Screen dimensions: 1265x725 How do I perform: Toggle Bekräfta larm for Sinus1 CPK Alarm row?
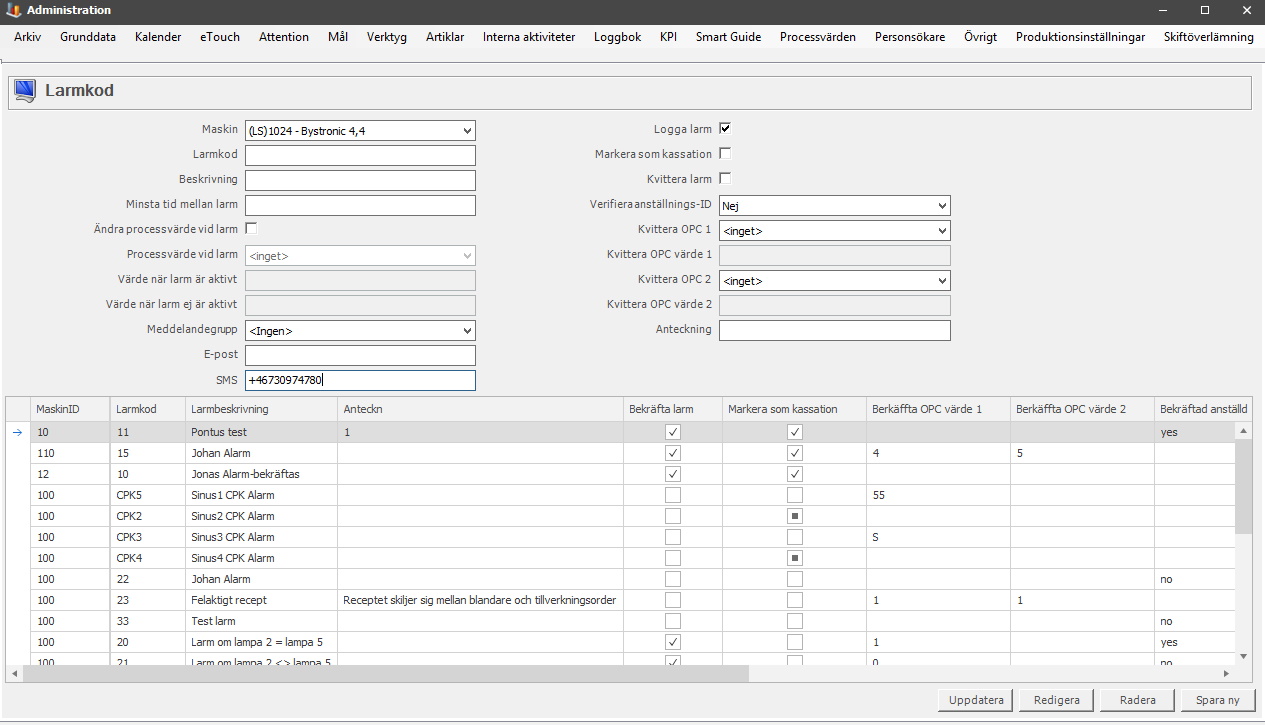pyautogui.click(x=673, y=495)
